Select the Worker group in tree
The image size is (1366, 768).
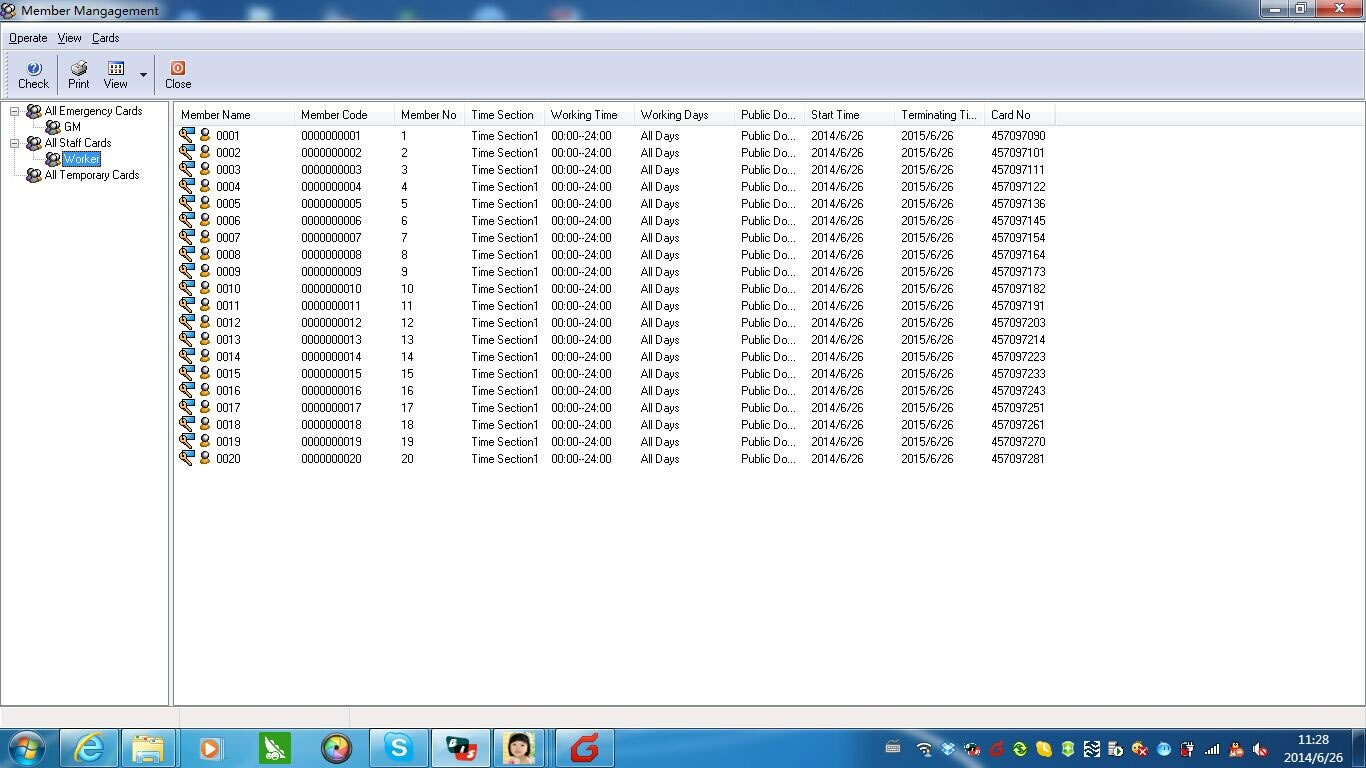tap(81, 159)
